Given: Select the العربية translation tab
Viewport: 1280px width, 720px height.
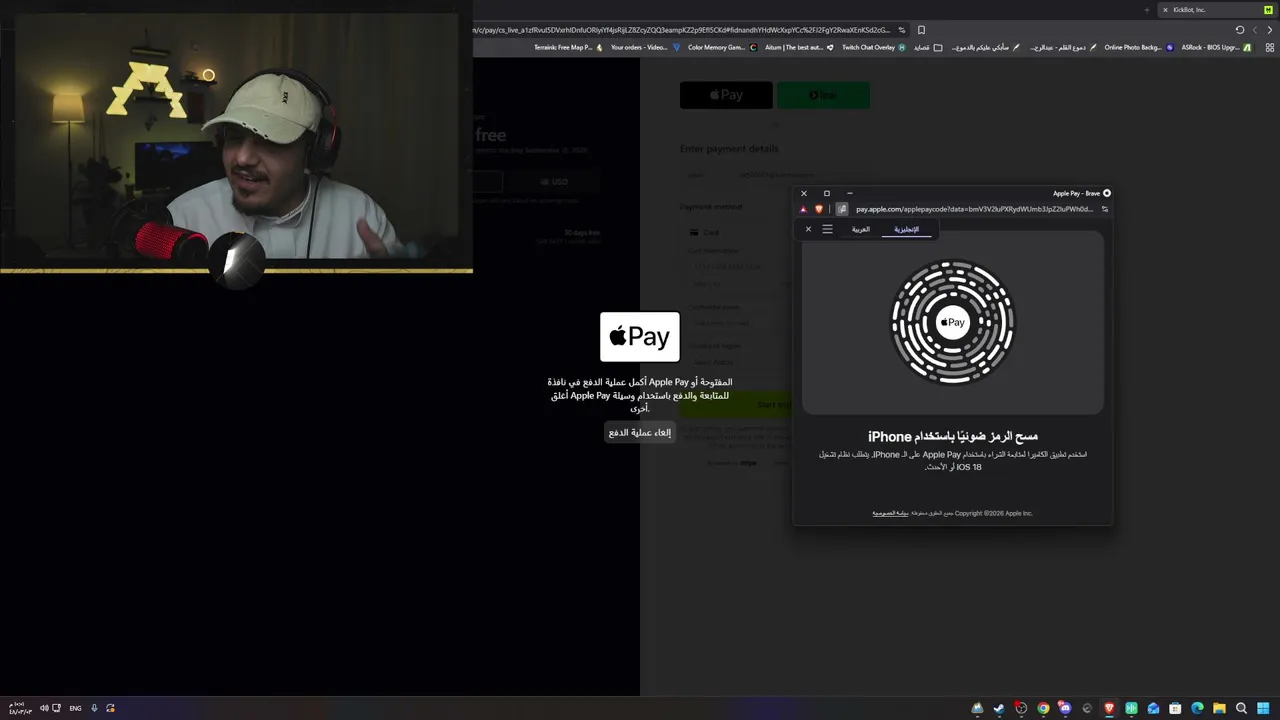Looking at the screenshot, I should point(861,229).
